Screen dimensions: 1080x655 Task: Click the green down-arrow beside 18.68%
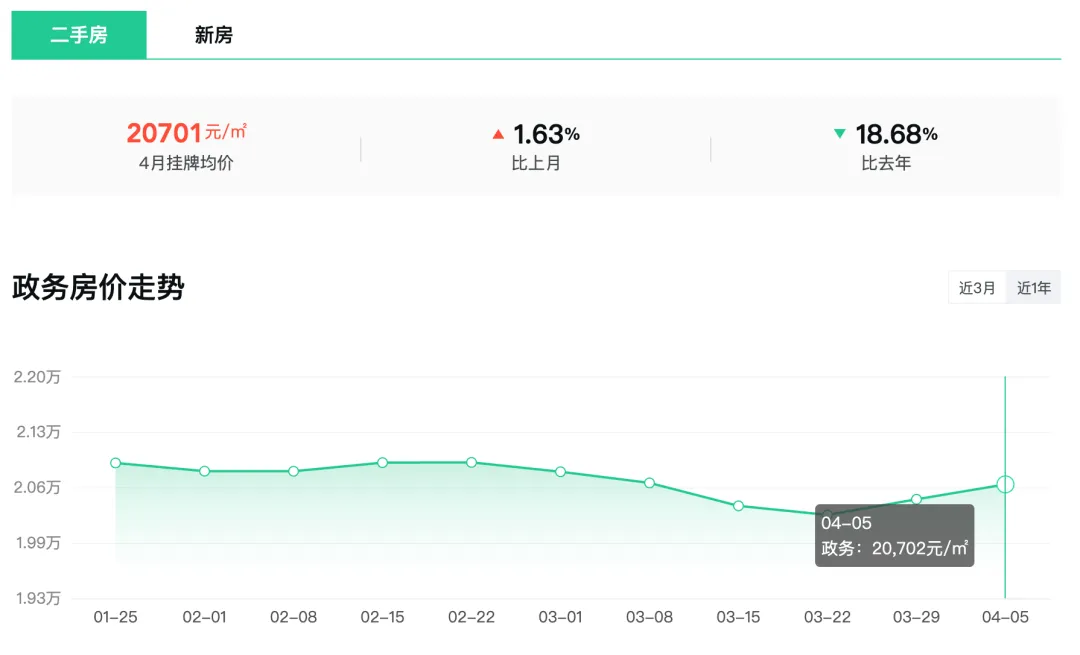pyautogui.click(x=840, y=133)
